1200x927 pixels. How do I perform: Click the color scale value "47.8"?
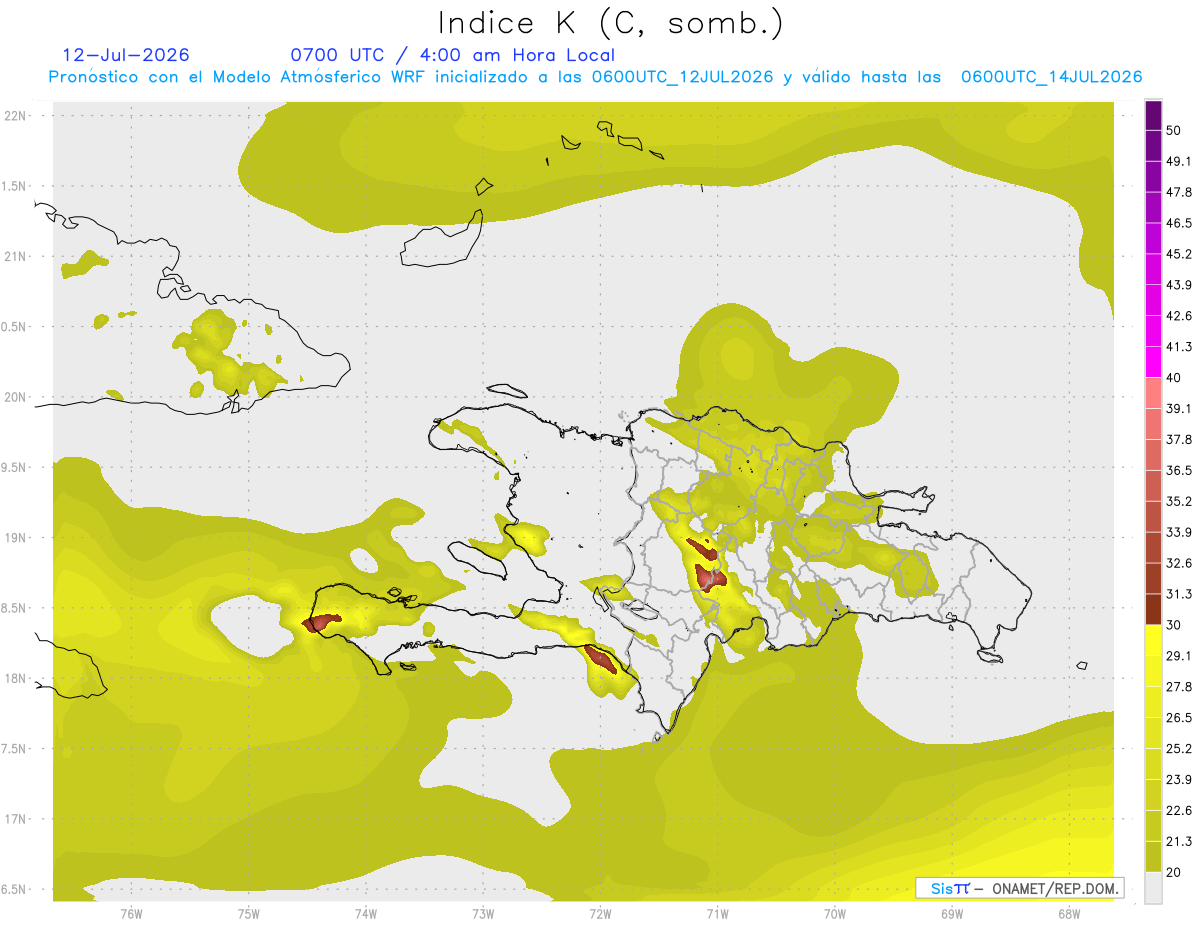[x=1178, y=192]
